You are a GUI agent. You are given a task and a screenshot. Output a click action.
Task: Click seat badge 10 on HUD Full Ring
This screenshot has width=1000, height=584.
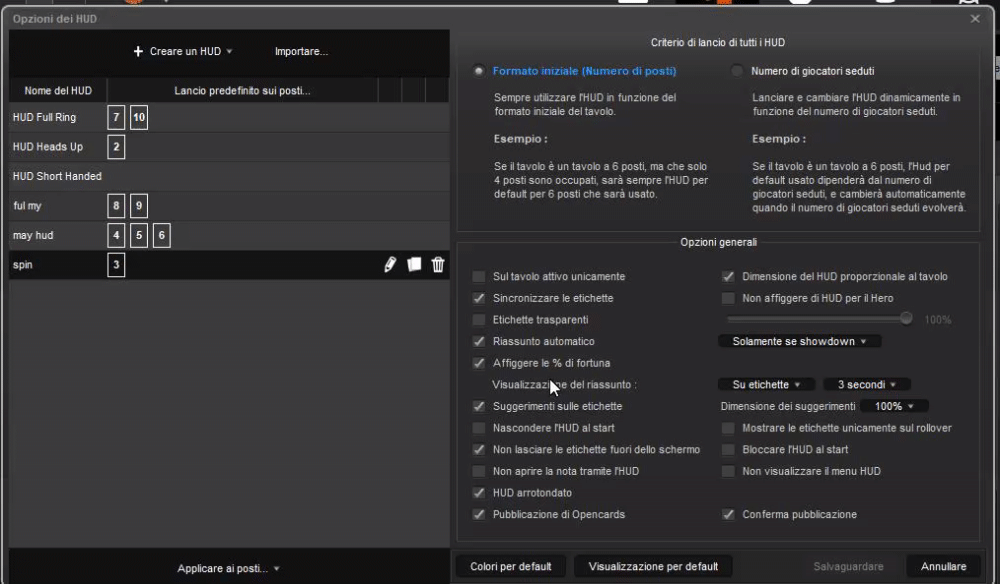[x=139, y=117]
